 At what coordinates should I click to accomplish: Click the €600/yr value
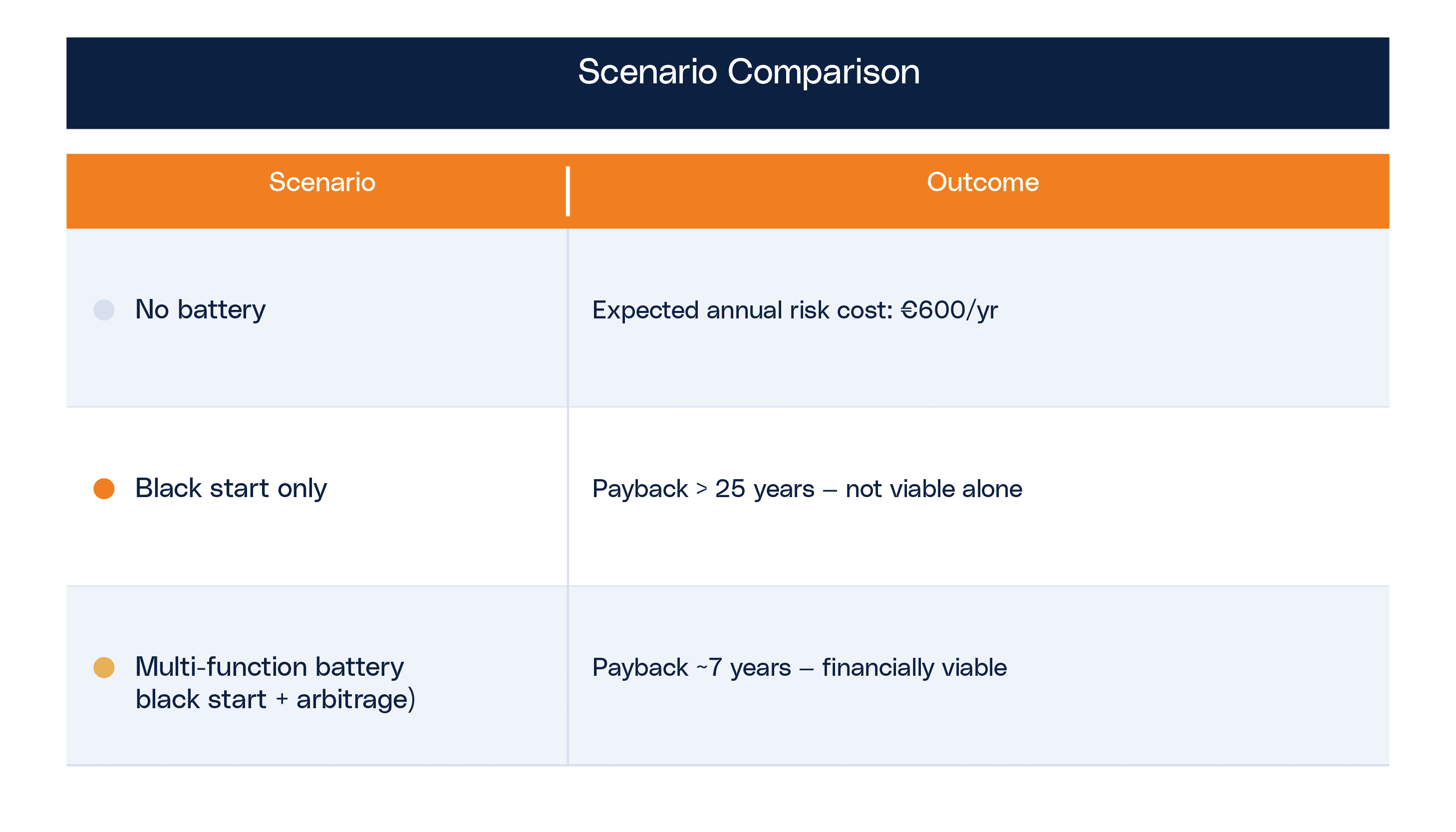949,310
